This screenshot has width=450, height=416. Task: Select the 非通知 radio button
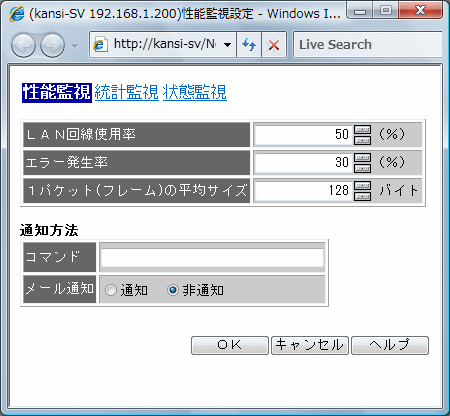coord(172,290)
